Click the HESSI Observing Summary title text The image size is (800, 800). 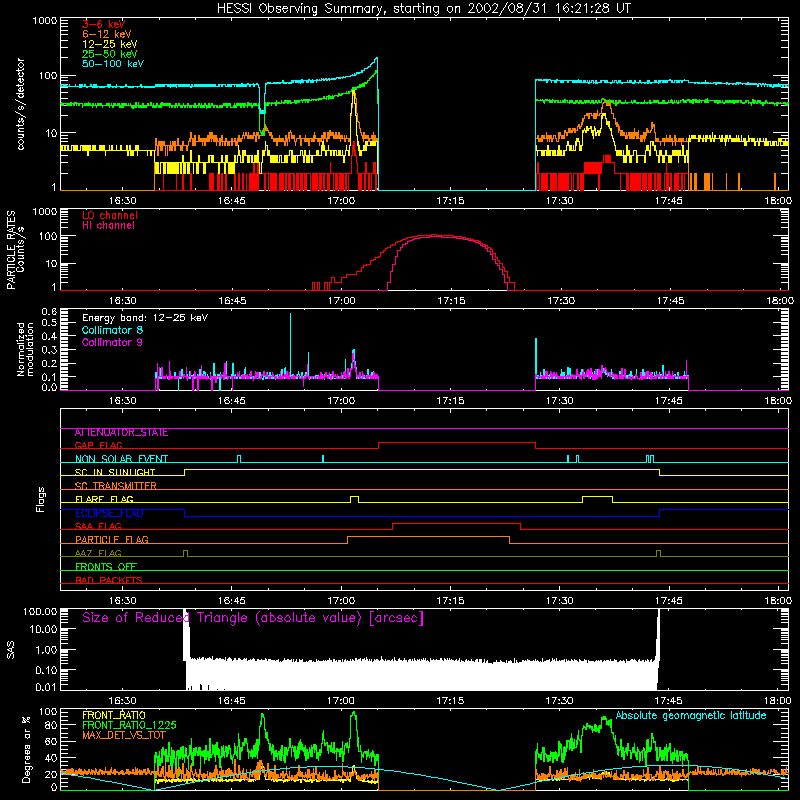click(423, 9)
